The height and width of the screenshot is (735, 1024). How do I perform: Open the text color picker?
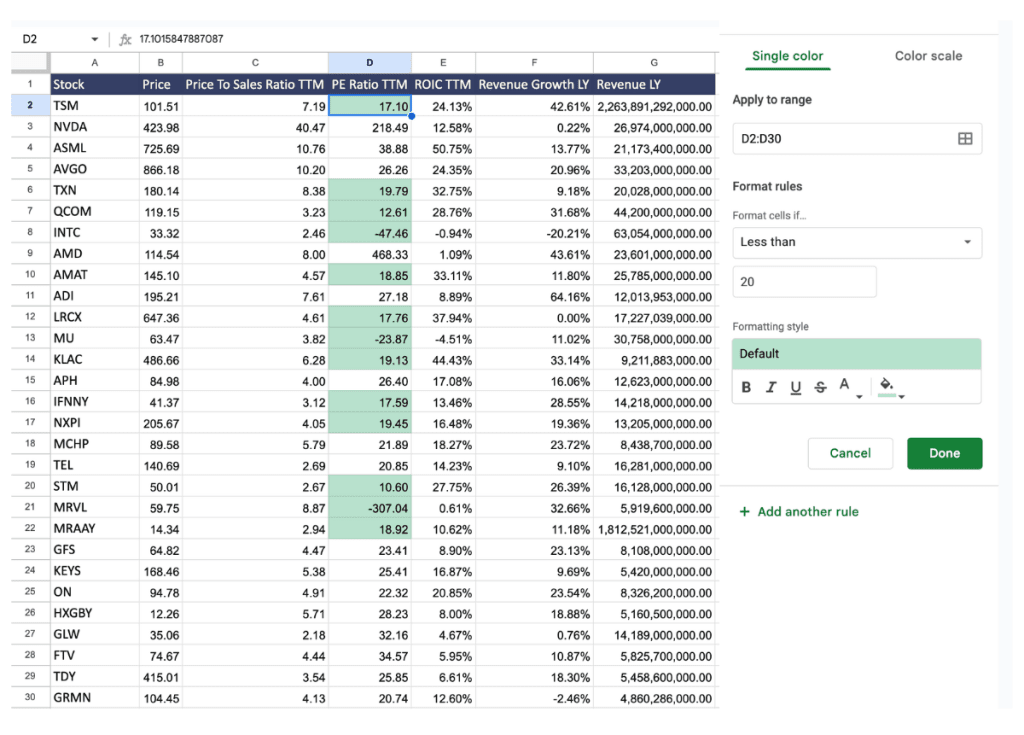click(843, 384)
